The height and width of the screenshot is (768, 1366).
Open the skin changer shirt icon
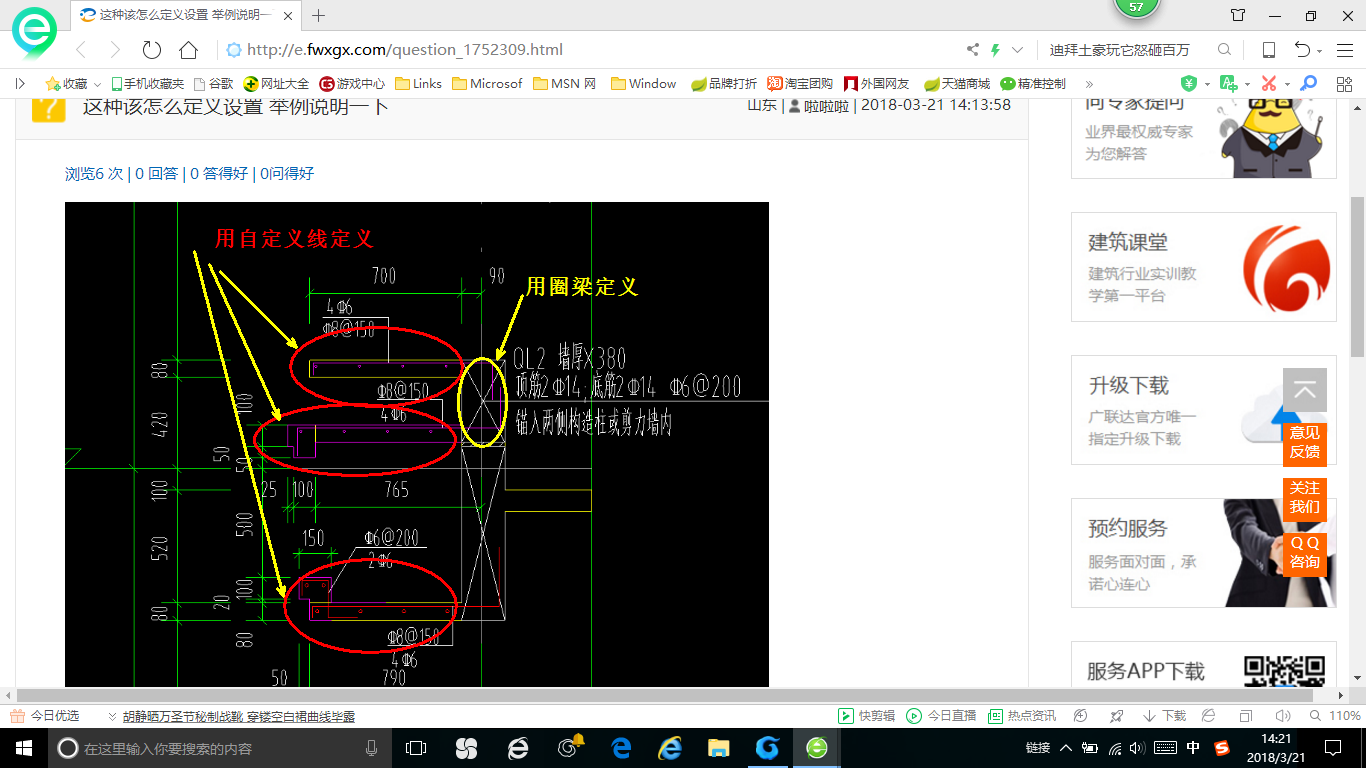[1238, 15]
